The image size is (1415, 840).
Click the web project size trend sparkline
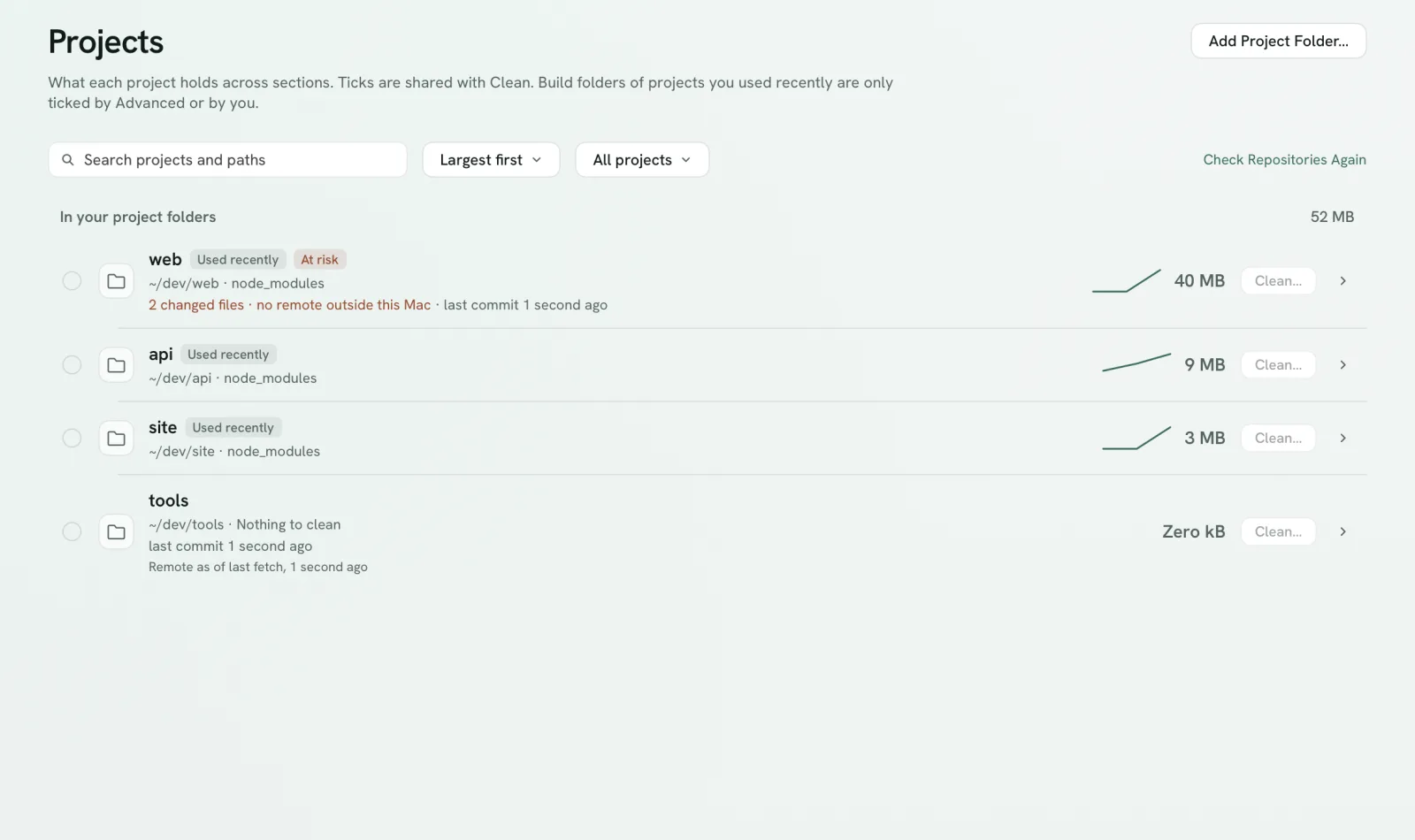click(1126, 280)
